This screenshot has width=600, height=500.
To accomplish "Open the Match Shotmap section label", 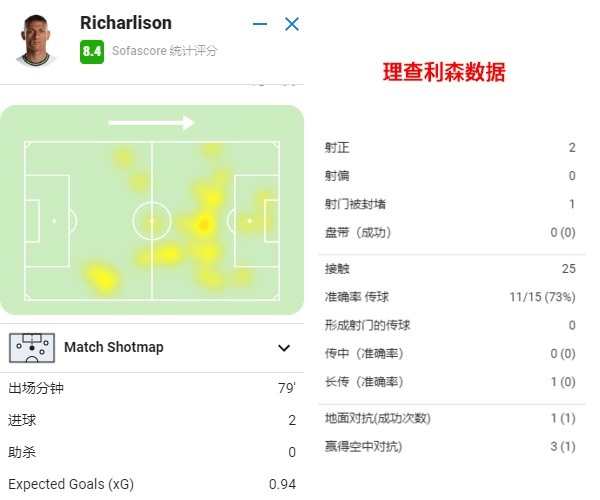I will pos(114,347).
